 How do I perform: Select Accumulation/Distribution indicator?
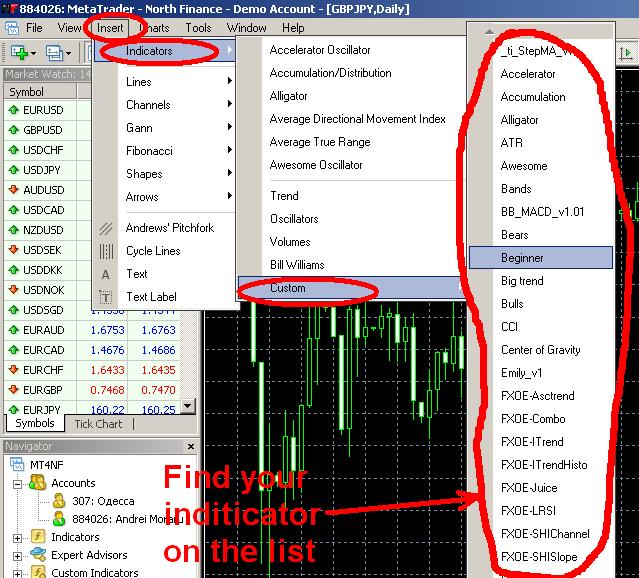[331, 73]
